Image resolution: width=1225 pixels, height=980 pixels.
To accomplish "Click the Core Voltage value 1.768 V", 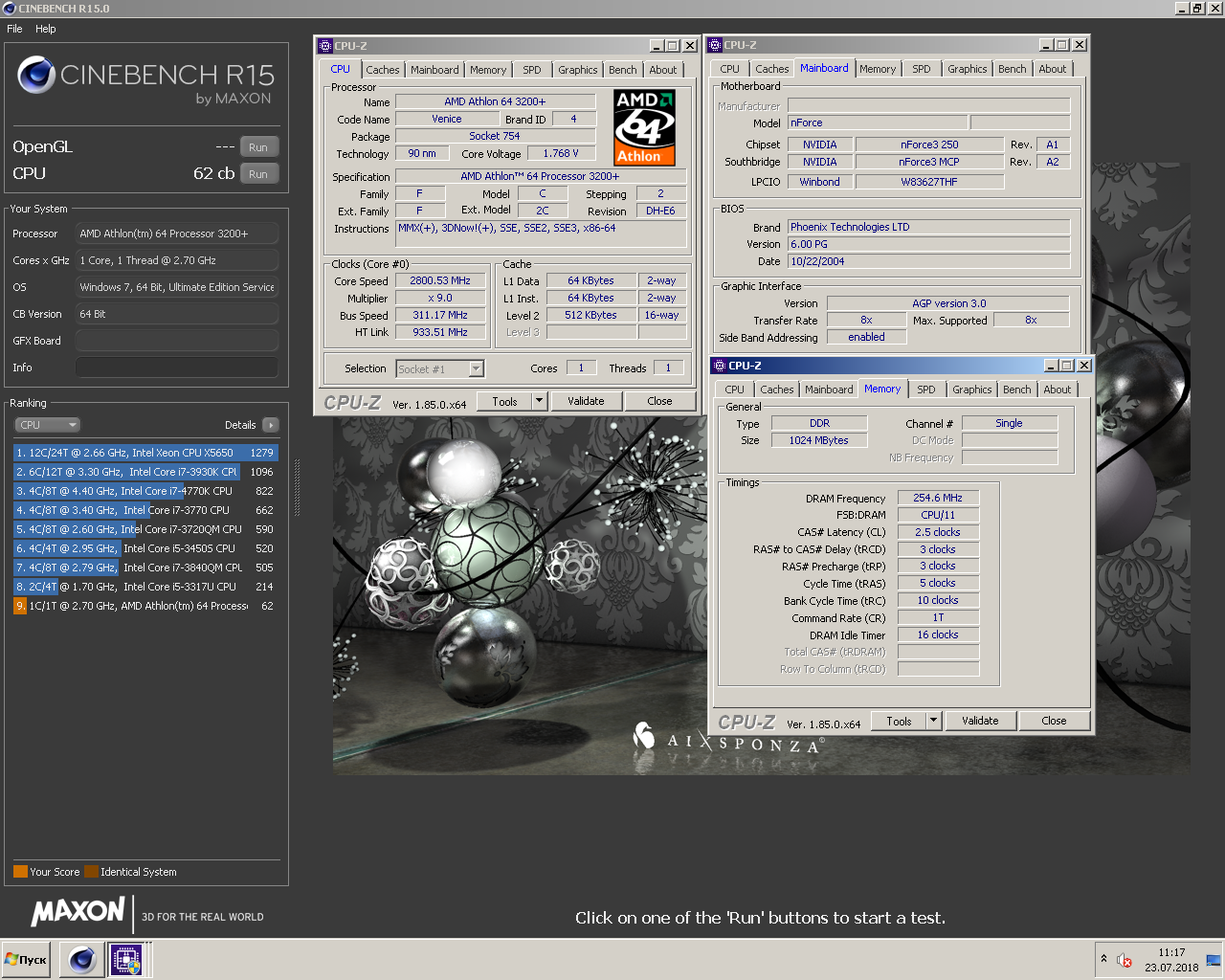I will point(561,153).
